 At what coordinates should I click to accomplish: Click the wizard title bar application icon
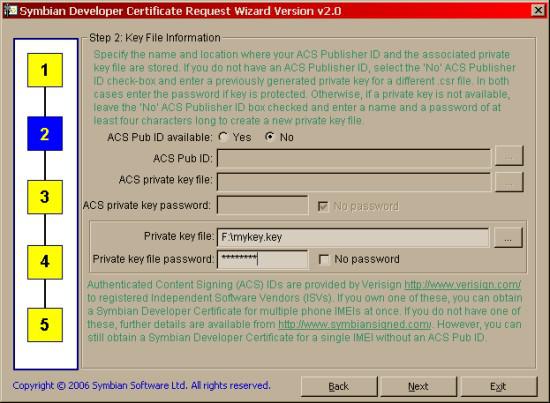(10, 11)
